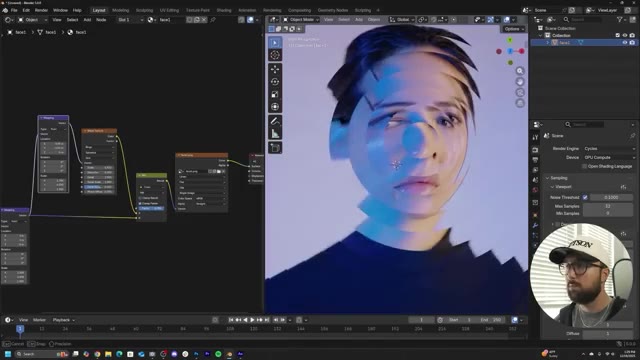The image size is (640, 360).
Task: Select the Annotate pencil tool
Action: pos(275,121)
